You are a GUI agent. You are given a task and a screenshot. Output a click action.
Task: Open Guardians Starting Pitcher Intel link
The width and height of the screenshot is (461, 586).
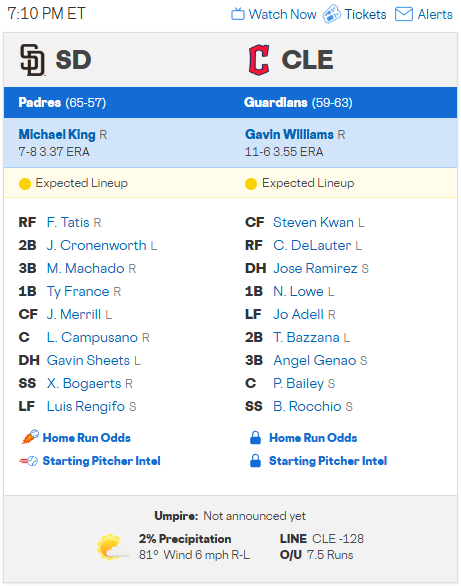[328, 461]
